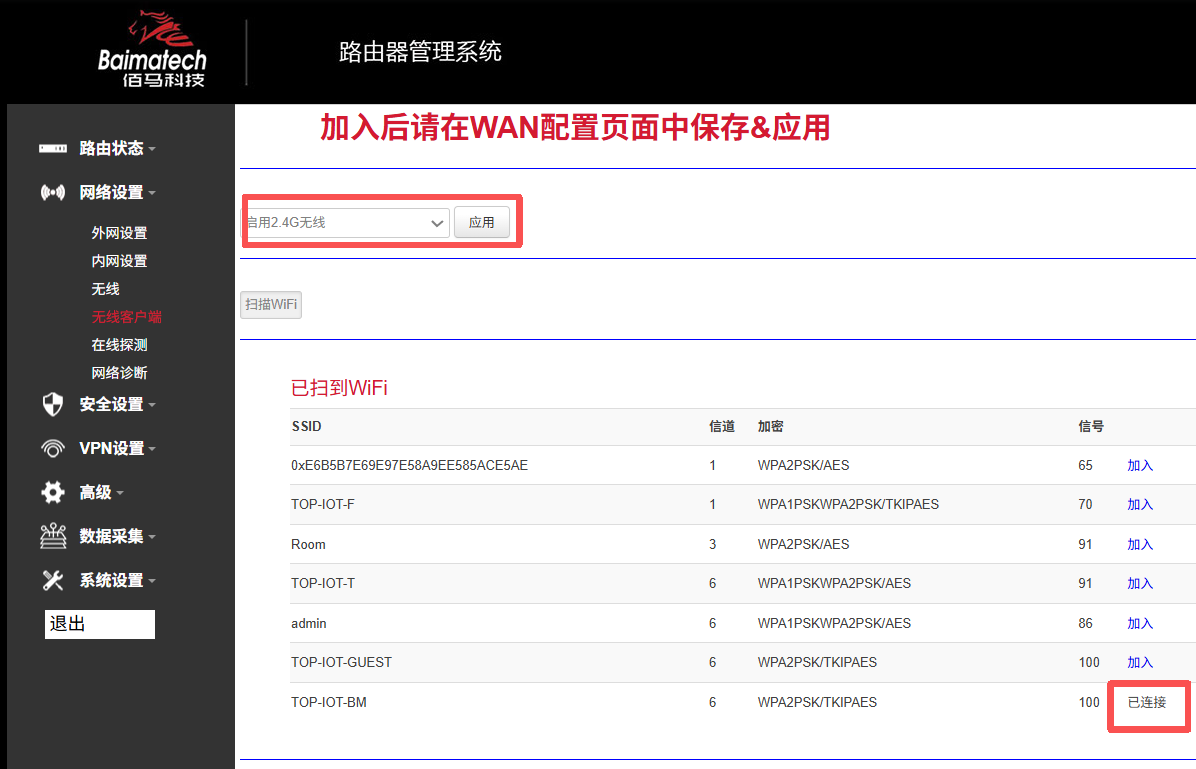This screenshot has height=769, width=1196.
Task: Click the 退出 logout button
Action: (99, 624)
